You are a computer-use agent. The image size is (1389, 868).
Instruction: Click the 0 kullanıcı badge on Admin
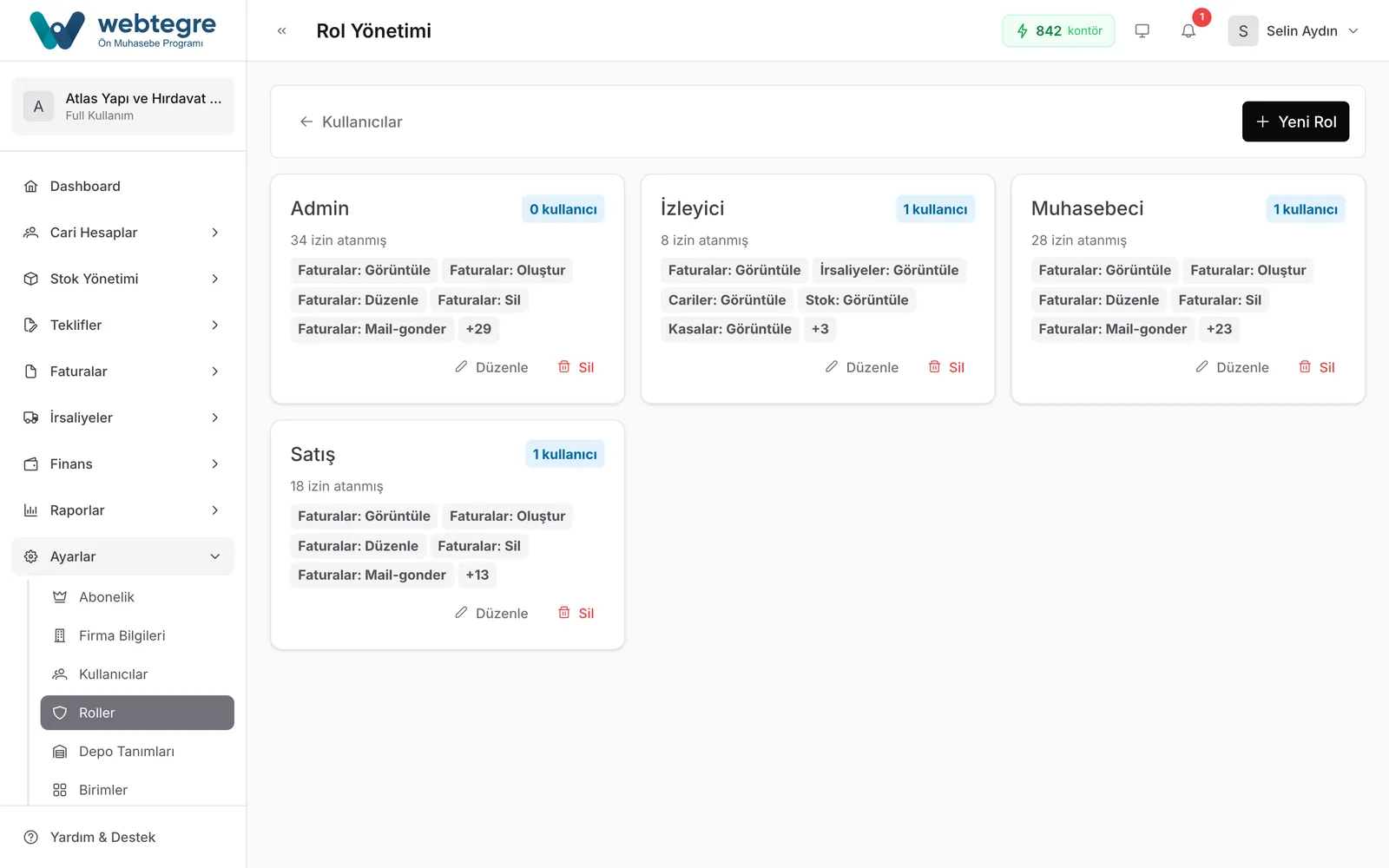pyautogui.click(x=563, y=209)
